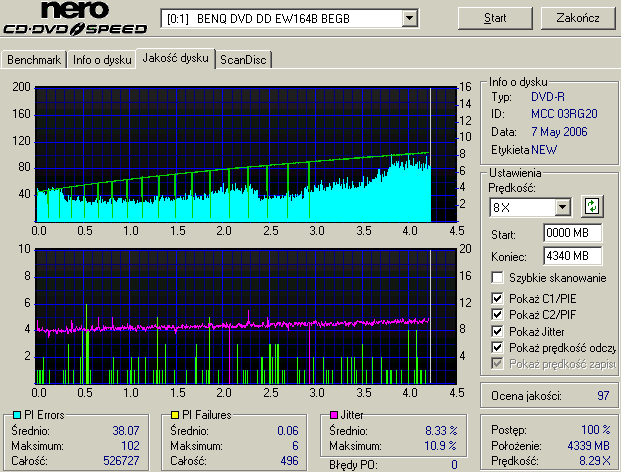Click the disc ID MCC 03RG20
The image size is (621, 472).
[x=564, y=114]
